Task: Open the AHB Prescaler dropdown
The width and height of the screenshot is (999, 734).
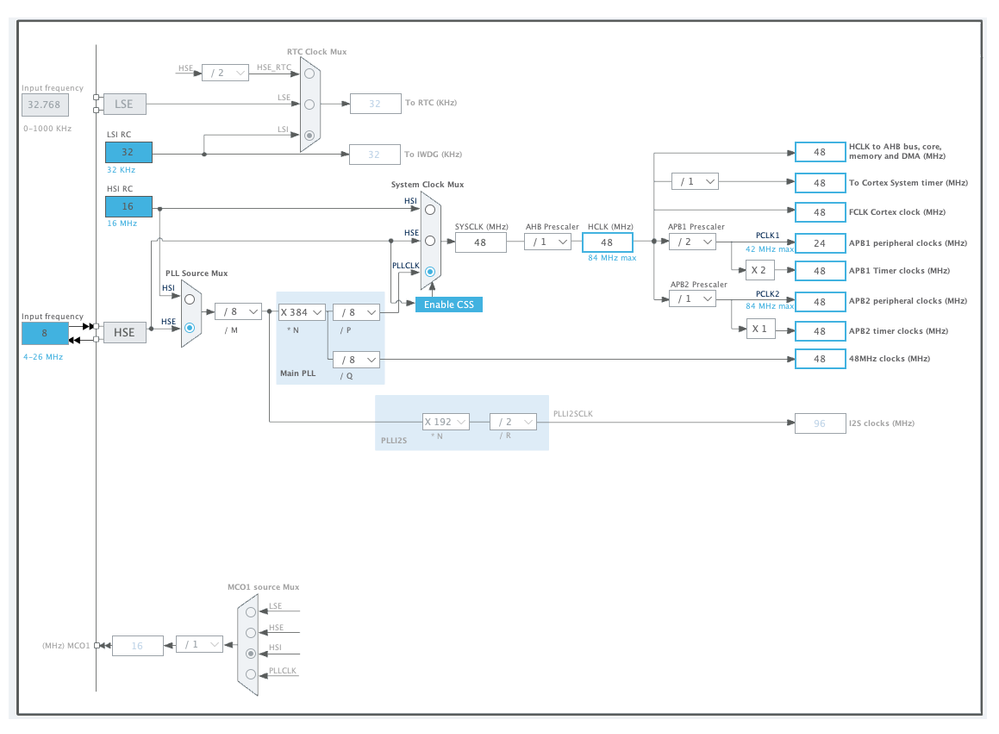Action: click(548, 241)
